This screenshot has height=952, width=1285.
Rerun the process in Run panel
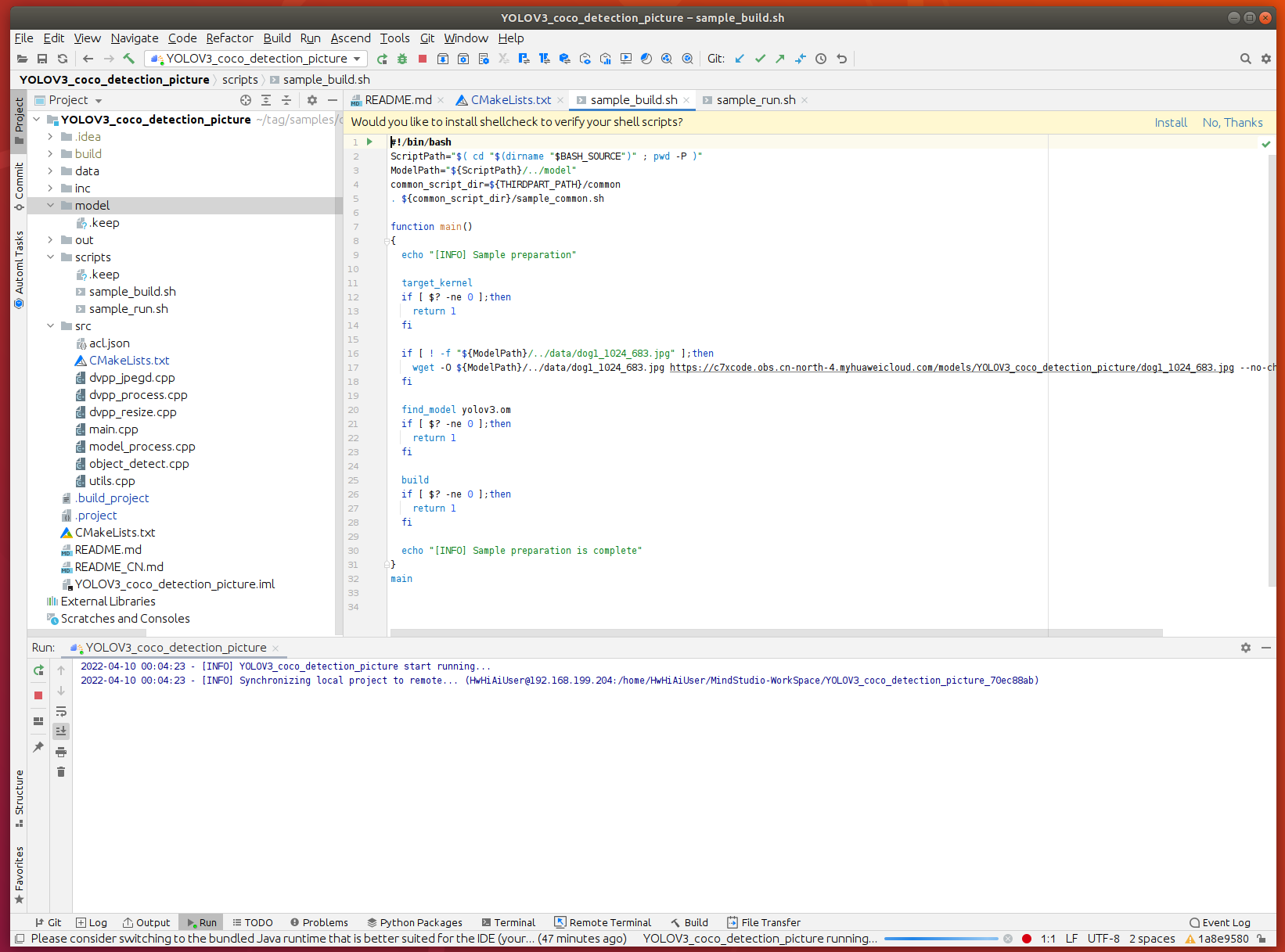[x=38, y=670]
